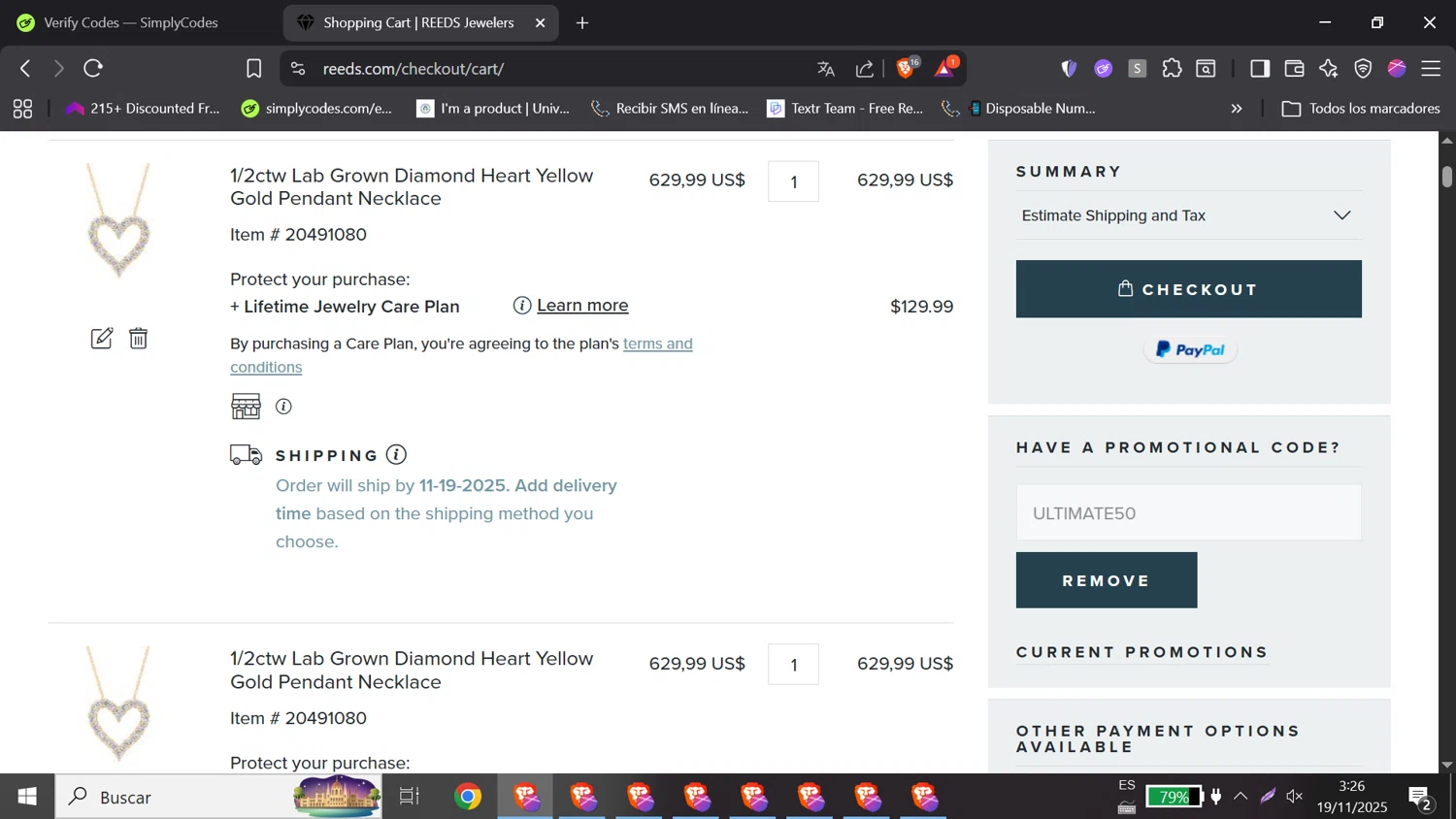Delete first necklace item with trash icon

[x=139, y=339]
